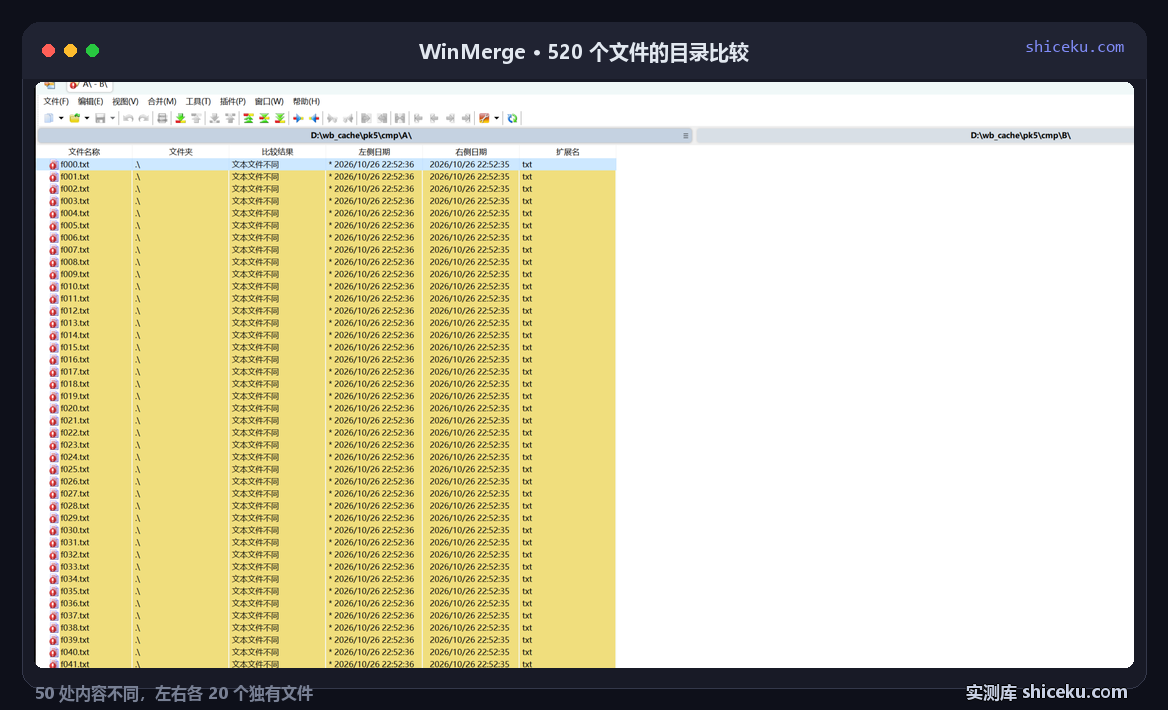
Task: Select the A\ - B\ document tab
Action: point(89,84)
